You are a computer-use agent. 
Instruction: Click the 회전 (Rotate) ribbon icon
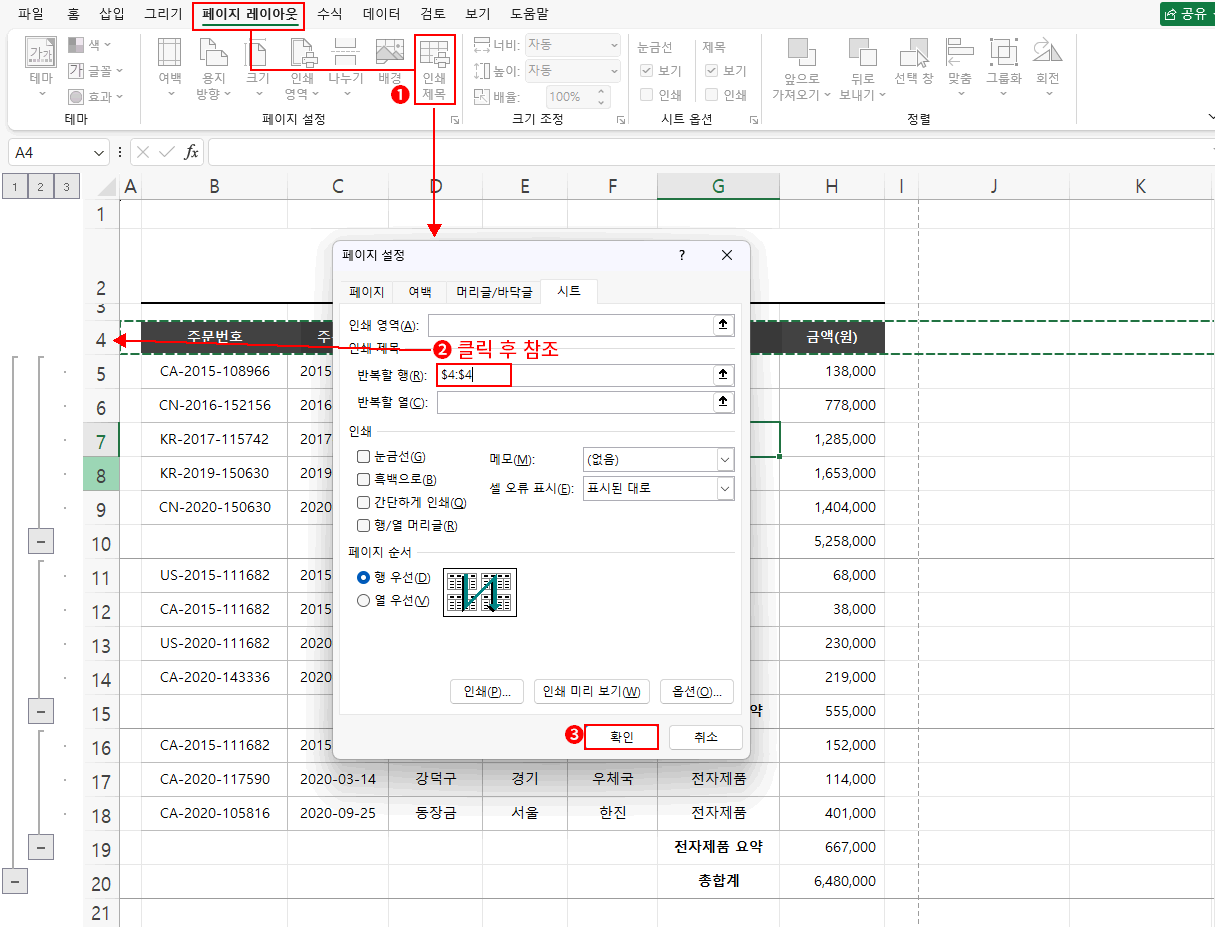[x=1047, y=66]
